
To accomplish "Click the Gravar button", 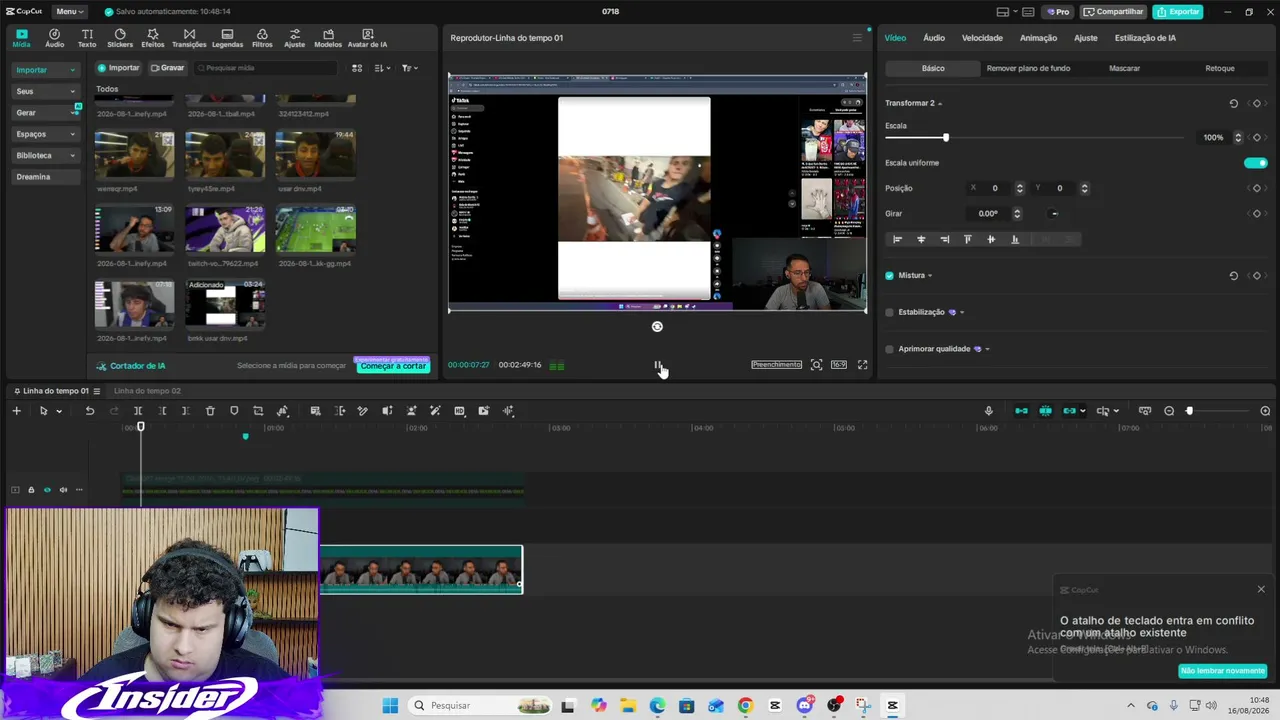I will 167,68.
